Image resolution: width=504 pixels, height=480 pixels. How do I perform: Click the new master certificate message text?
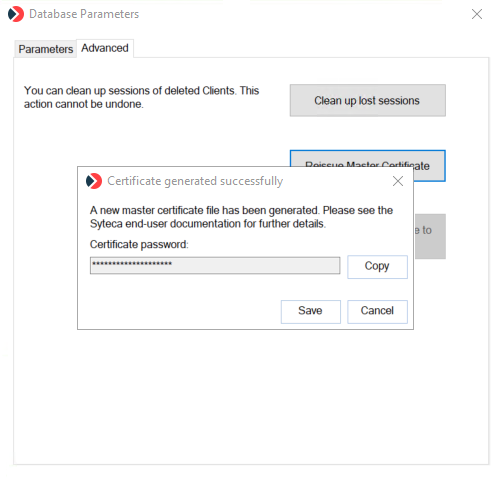point(241,217)
